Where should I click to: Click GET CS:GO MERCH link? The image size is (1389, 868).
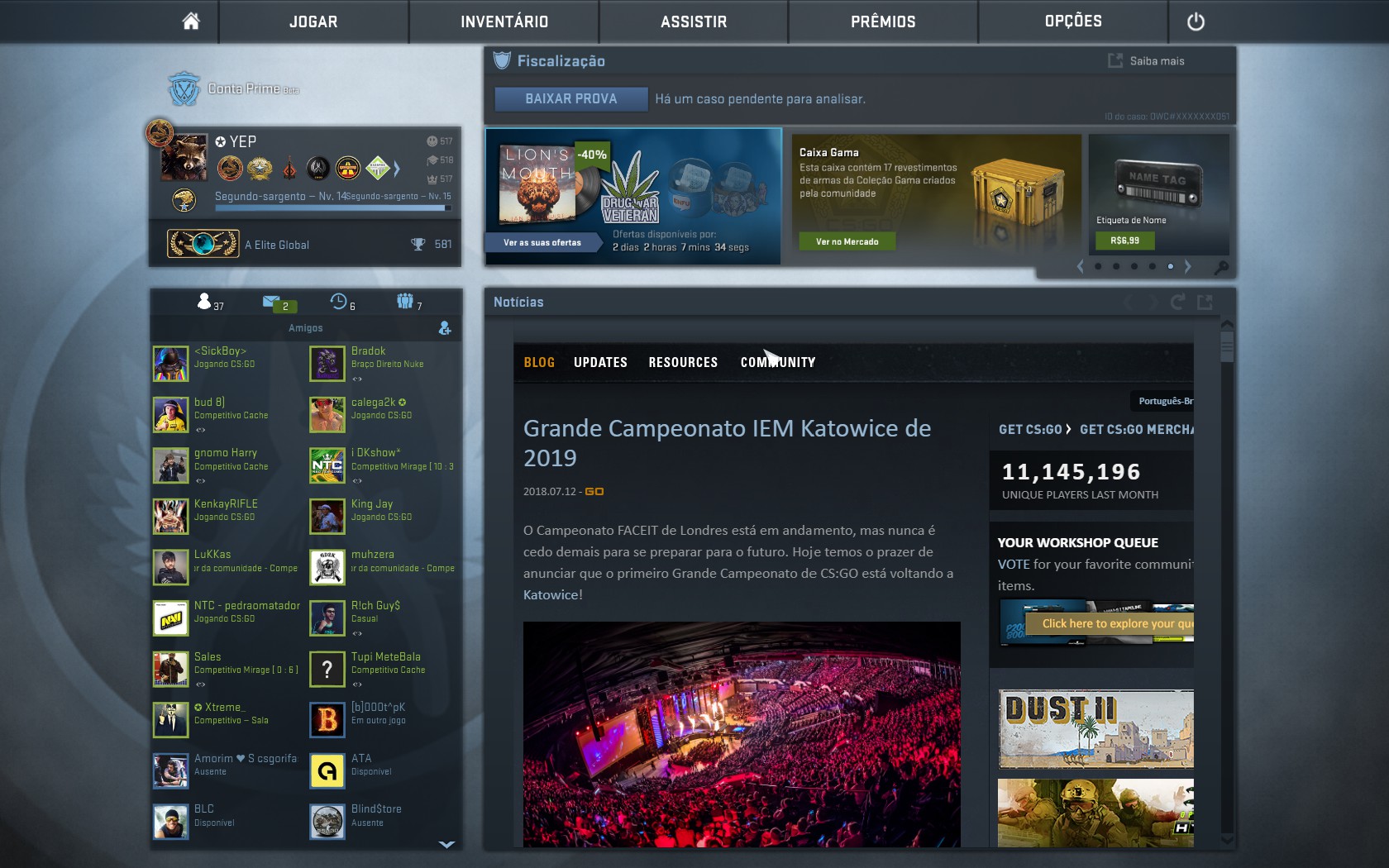click(1137, 429)
